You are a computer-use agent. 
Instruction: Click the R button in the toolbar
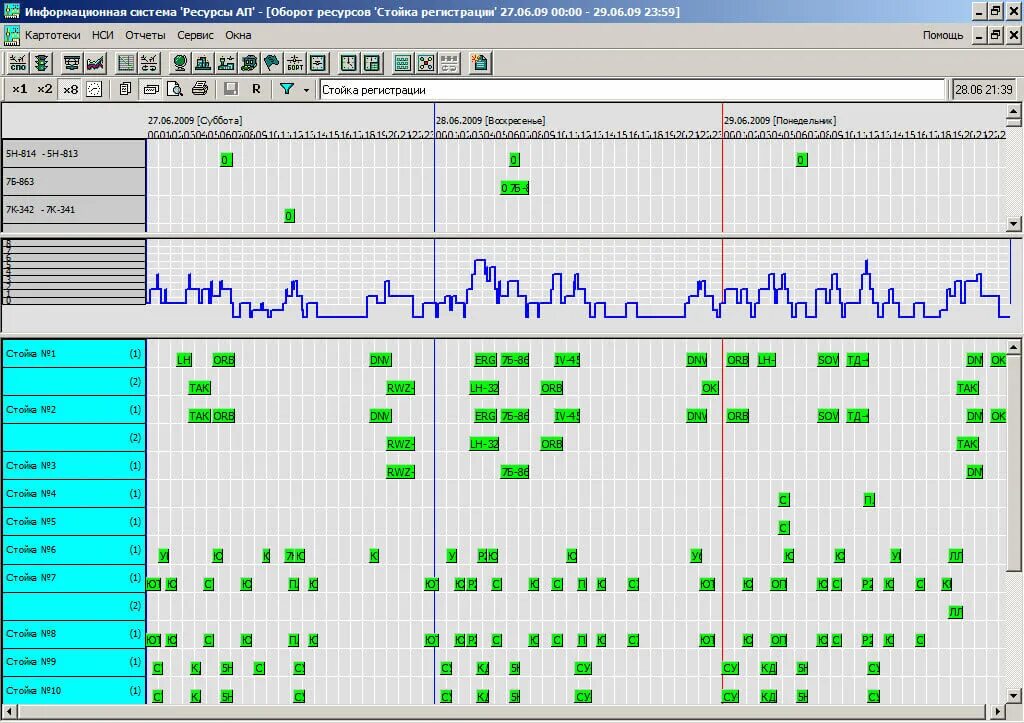(256, 89)
